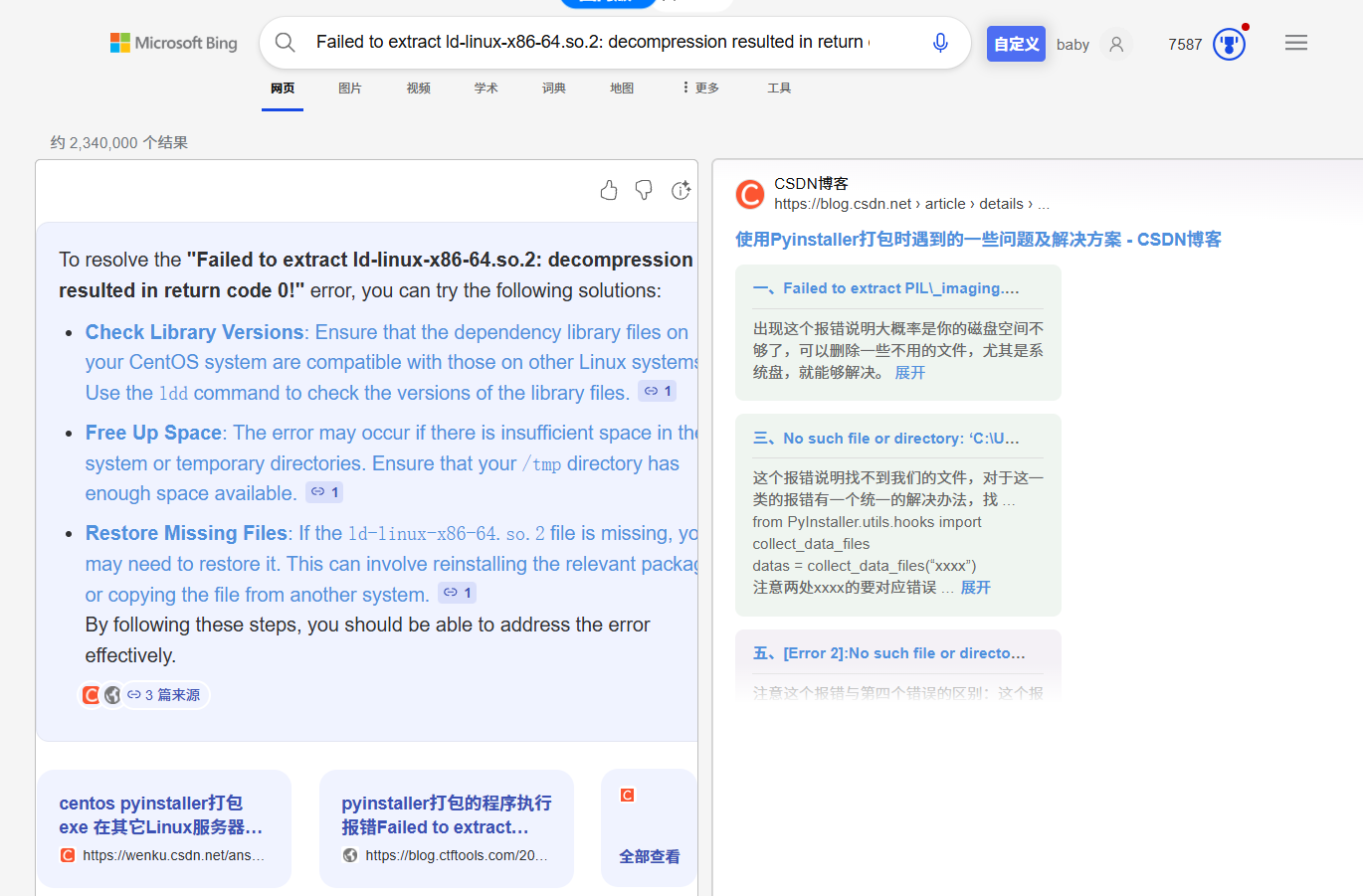Click the blog.csdn.net article URL
This screenshot has width=1363, height=896.
pos(911,204)
